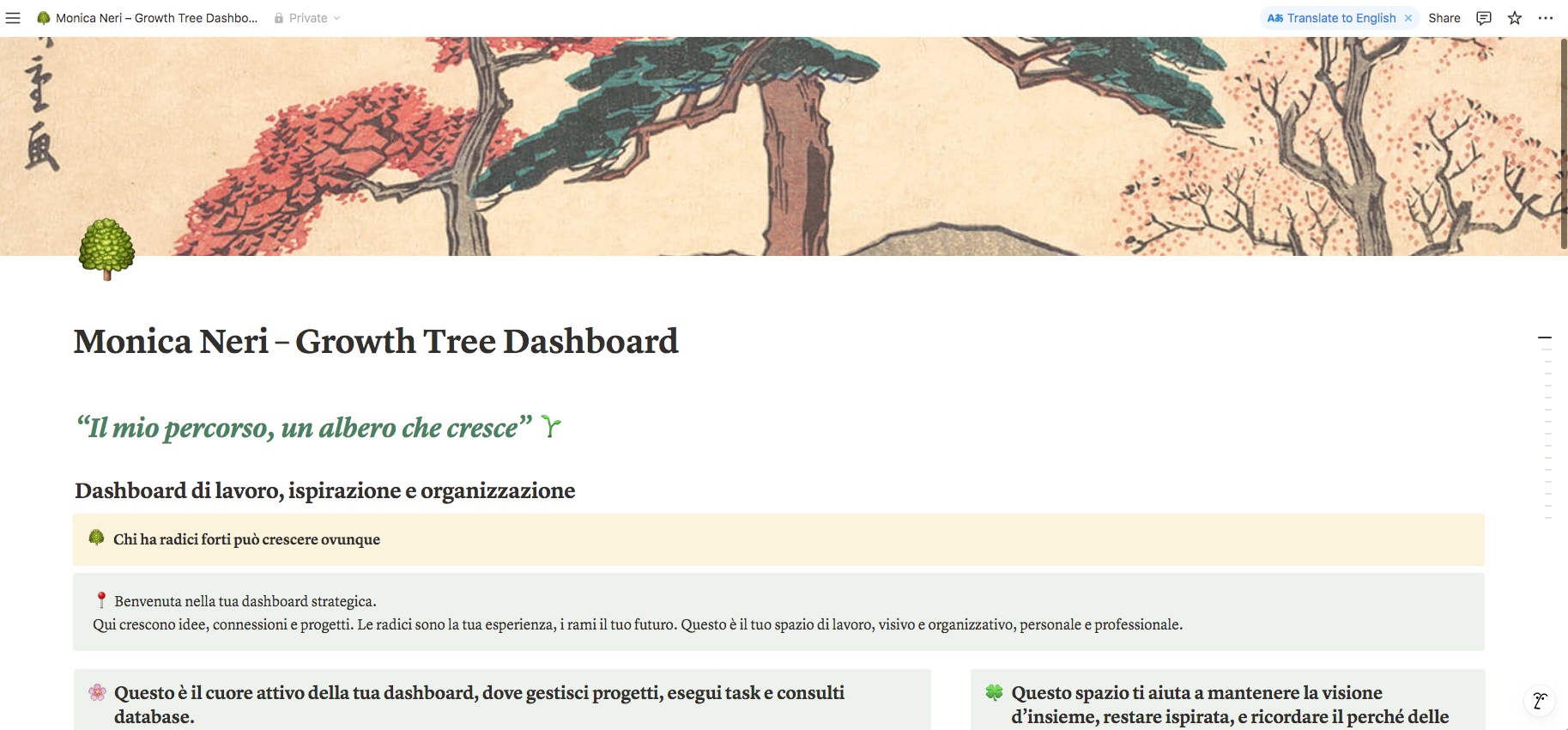Click Translate to English
The image size is (1568, 730).
point(1332,18)
